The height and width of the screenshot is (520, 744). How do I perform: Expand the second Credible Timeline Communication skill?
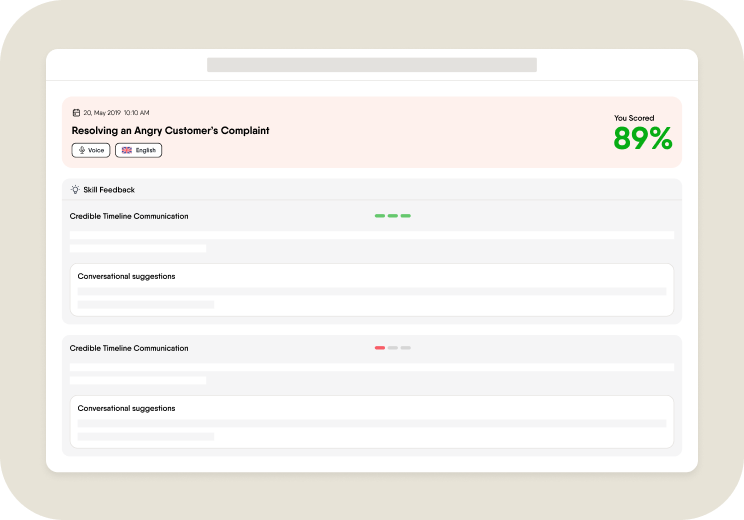click(129, 348)
